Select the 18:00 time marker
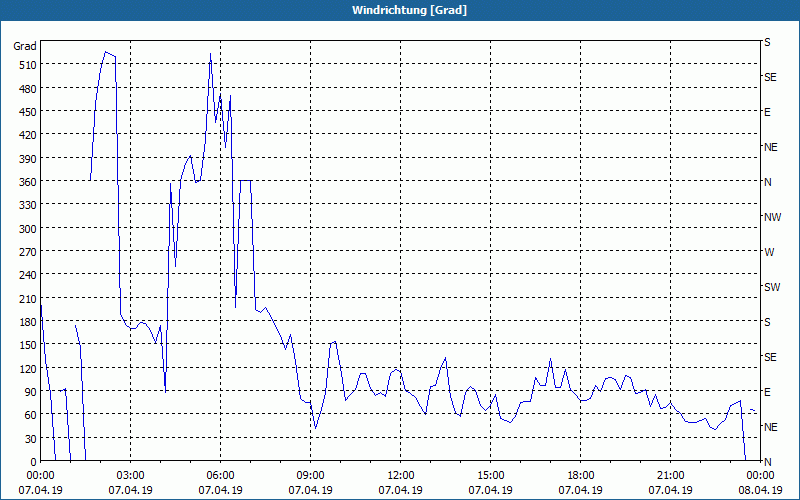The width and height of the screenshot is (800, 500). [x=580, y=475]
